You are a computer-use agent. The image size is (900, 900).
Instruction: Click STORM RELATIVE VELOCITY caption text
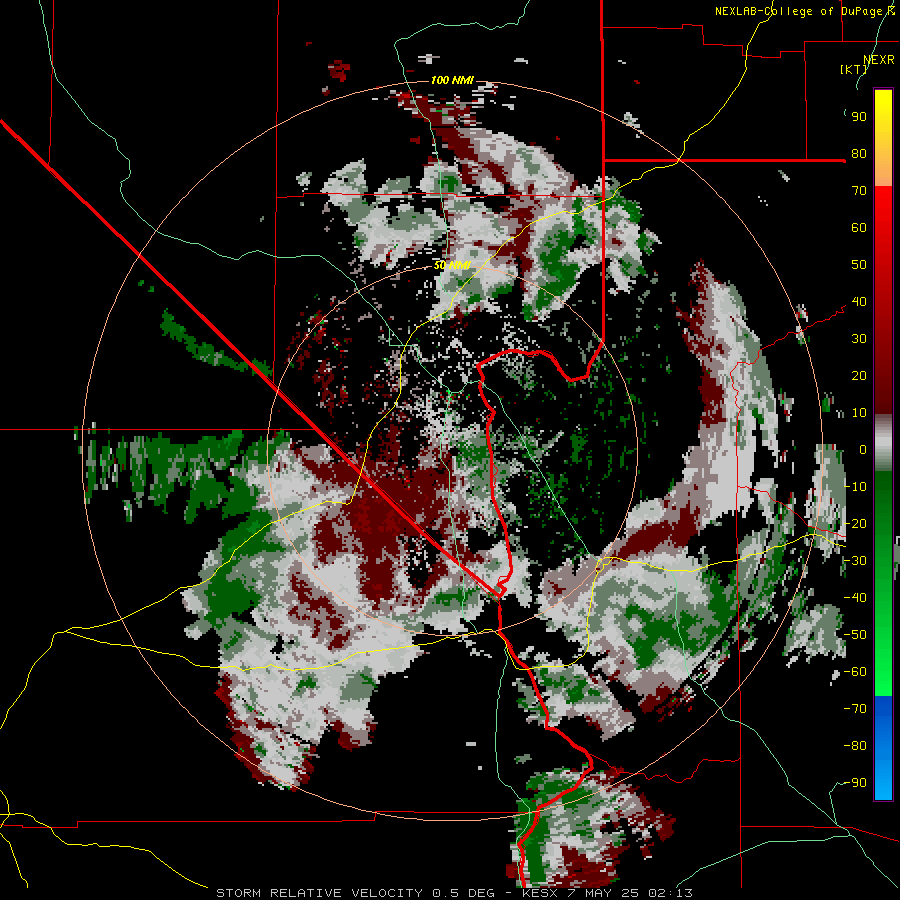[x=319, y=893]
